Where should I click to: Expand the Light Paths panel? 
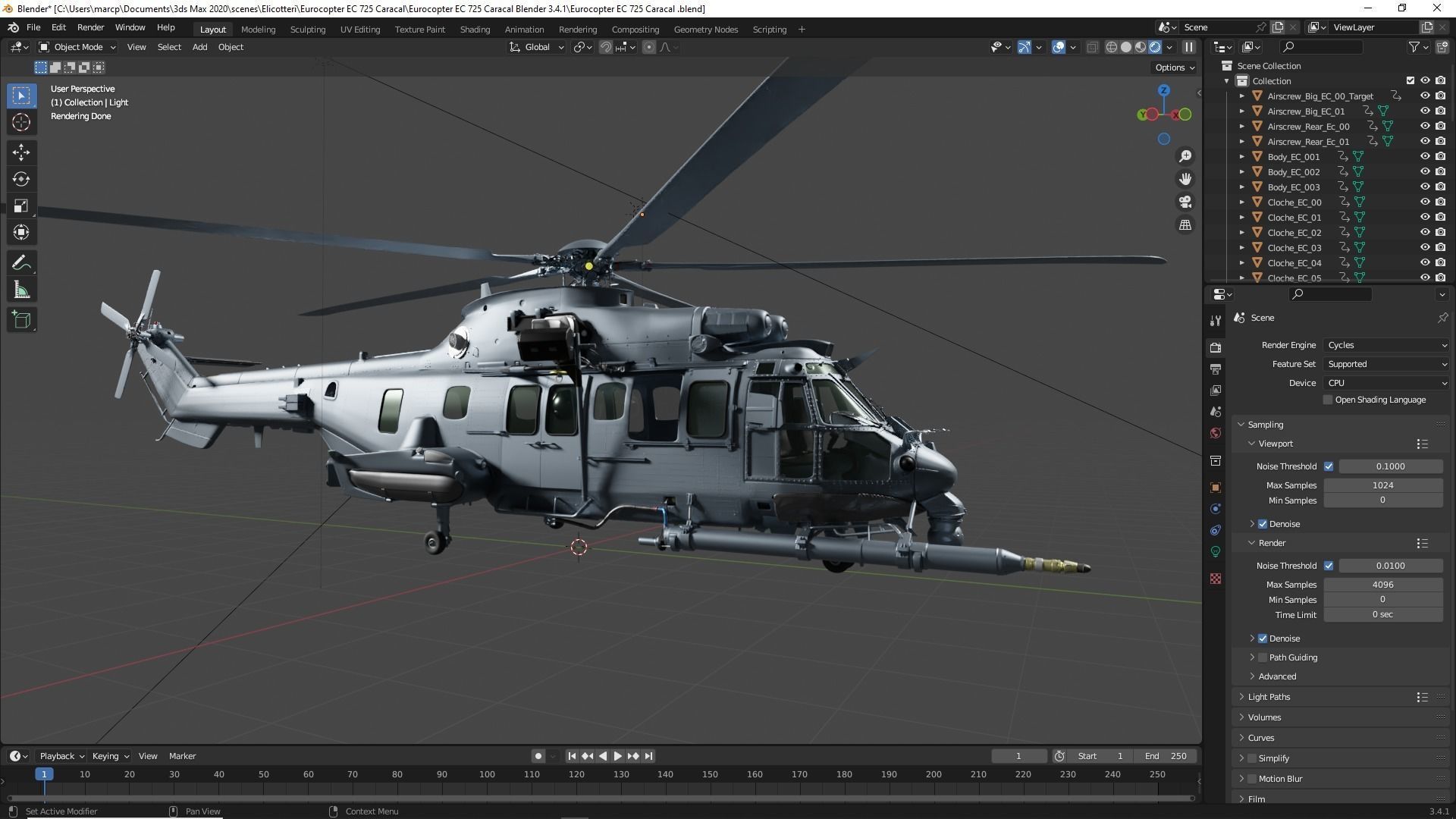1269,697
